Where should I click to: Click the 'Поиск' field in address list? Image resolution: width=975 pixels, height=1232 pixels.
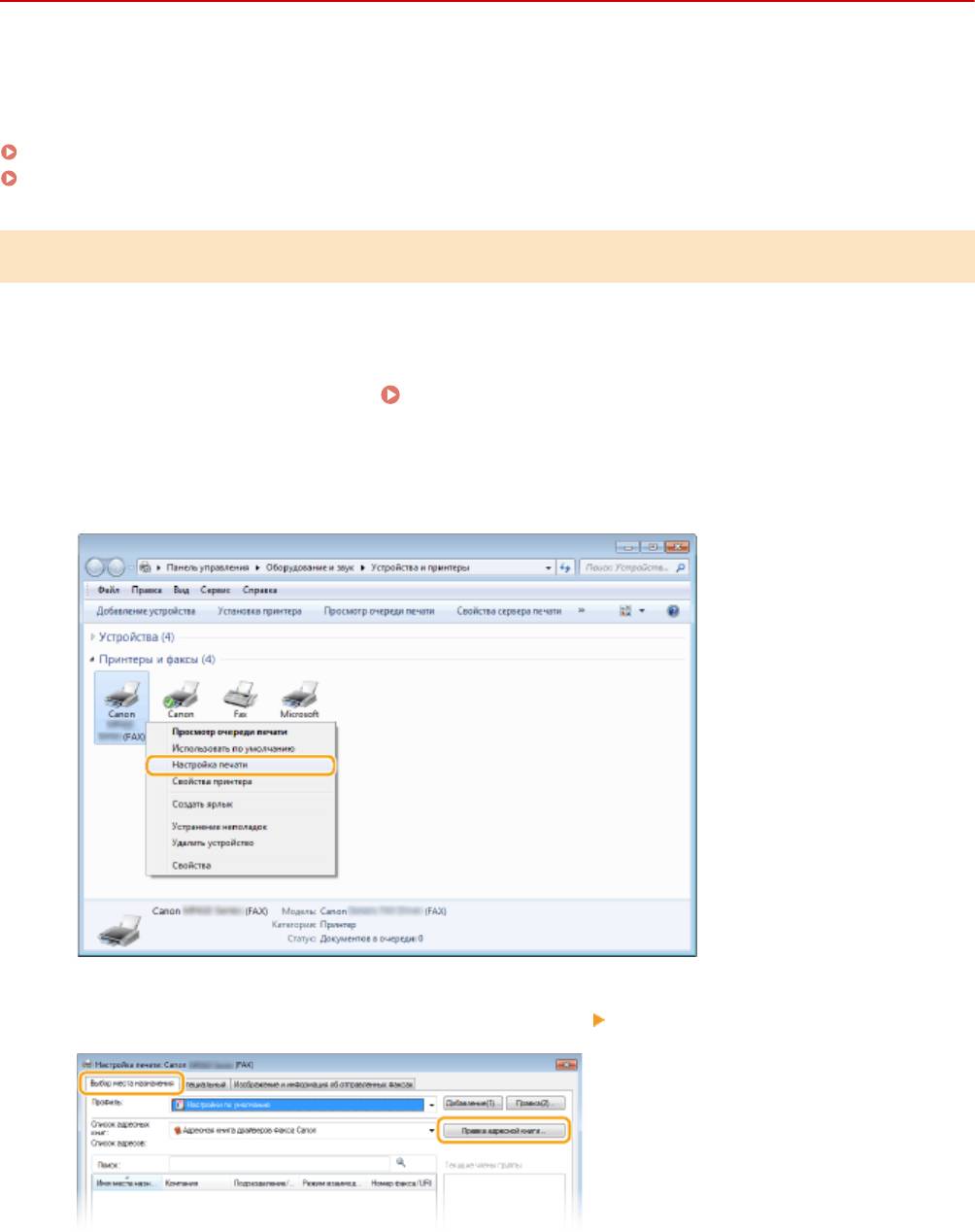click(x=280, y=1162)
